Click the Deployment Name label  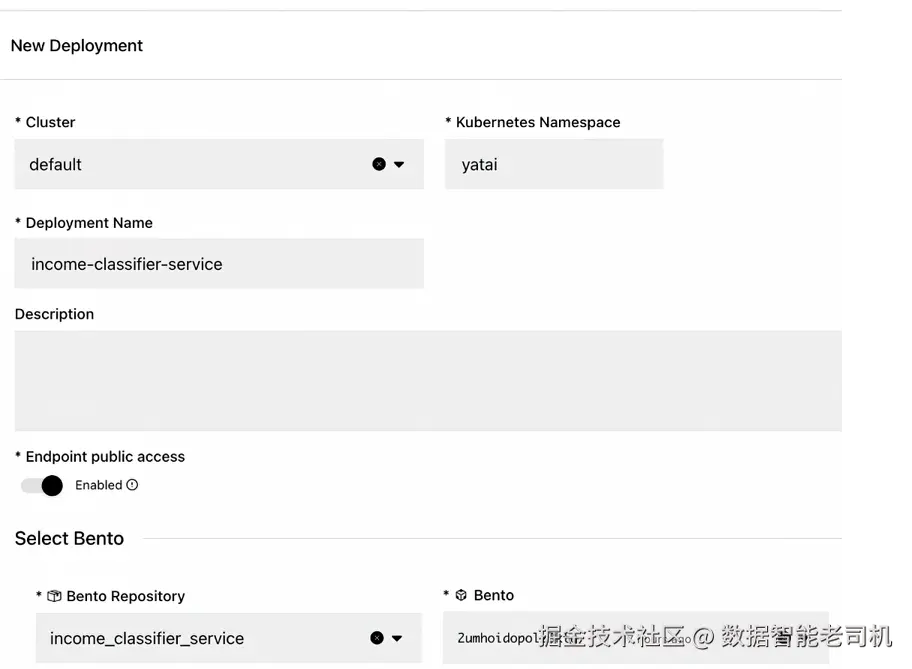pyautogui.click(x=89, y=222)
